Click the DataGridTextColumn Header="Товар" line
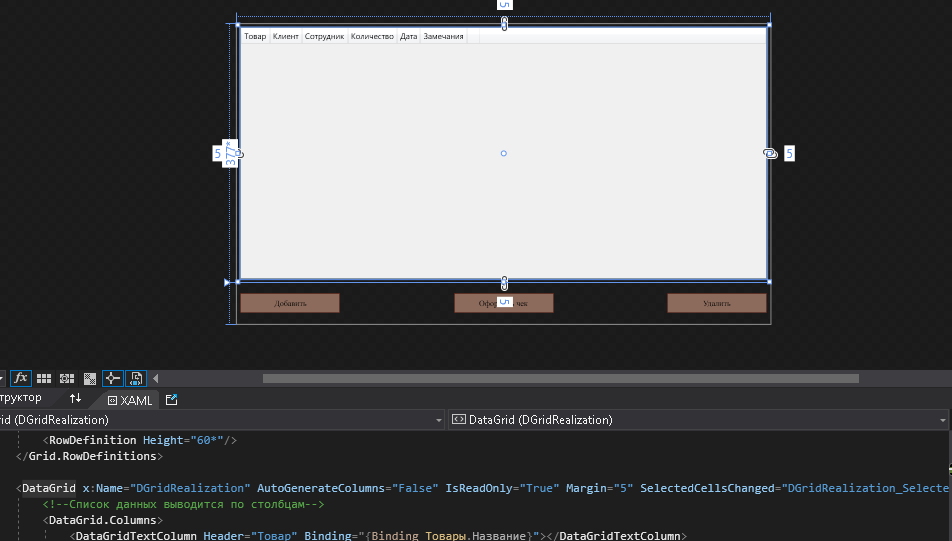This screenshot has height=541, width=952. (x=378, y=536)
